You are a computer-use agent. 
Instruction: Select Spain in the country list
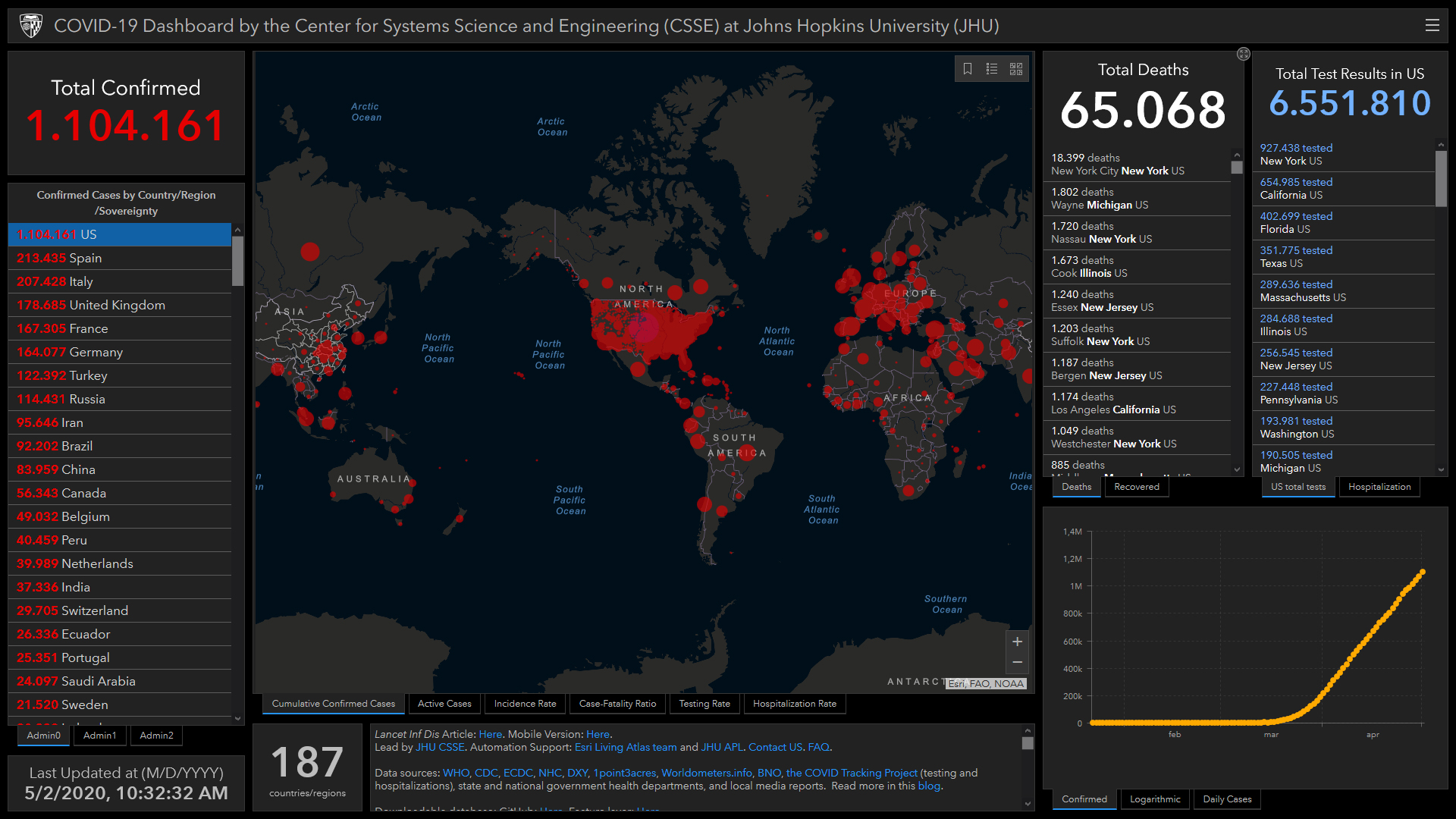click(x=120, y=258)
